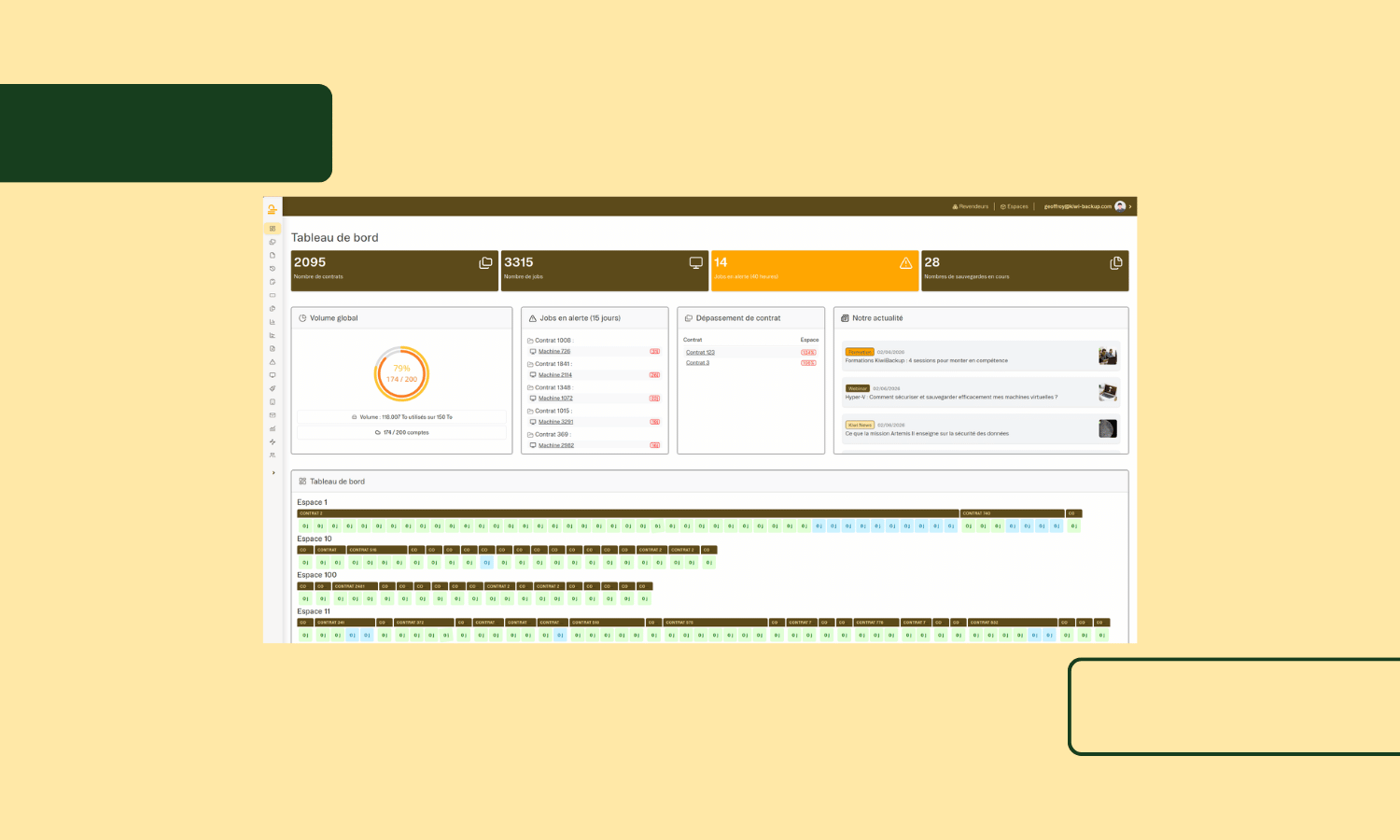Click the newspaper icon beside Notre actualité
The width and height of the screenshot is (1400, 840).
tap(845, 318)
